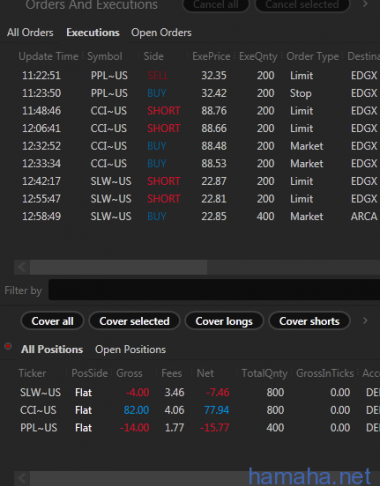
Task: Click into the Filter by input field
Action: tap(214, 290)
